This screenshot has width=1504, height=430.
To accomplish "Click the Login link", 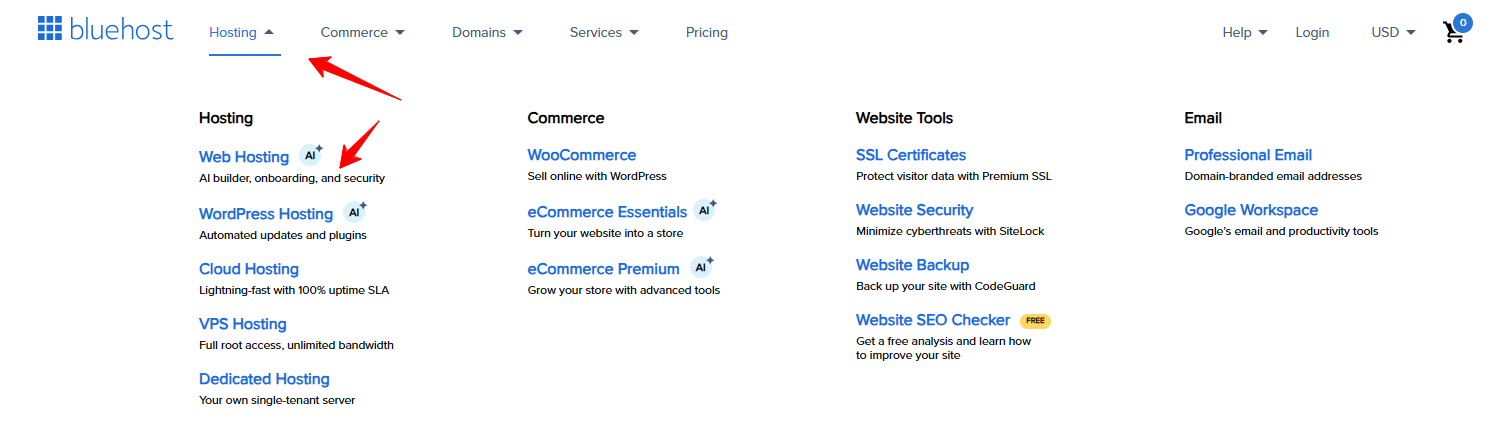I will (x=1312, y=32).
